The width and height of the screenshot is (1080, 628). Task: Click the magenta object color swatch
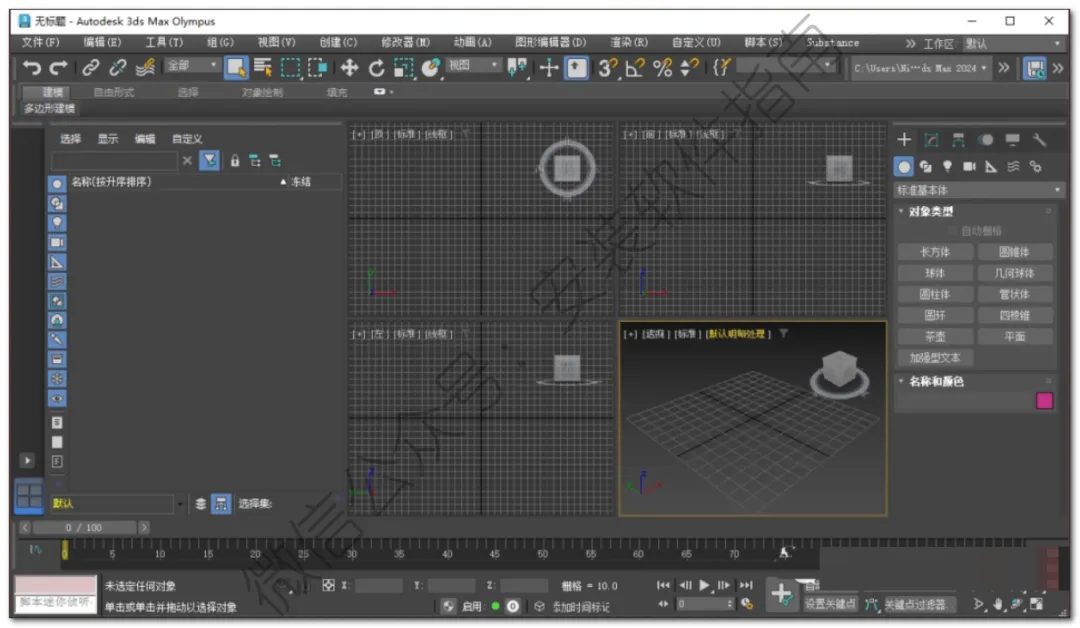pos(1044,401)
